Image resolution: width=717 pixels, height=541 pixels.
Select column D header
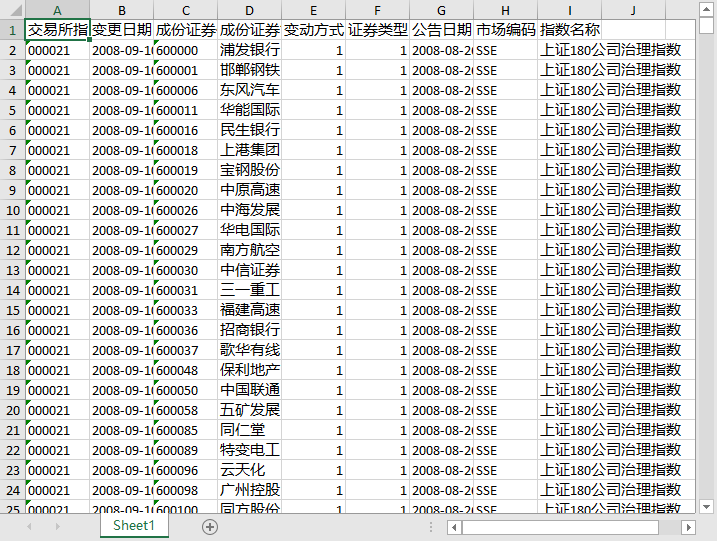point(250,10)
